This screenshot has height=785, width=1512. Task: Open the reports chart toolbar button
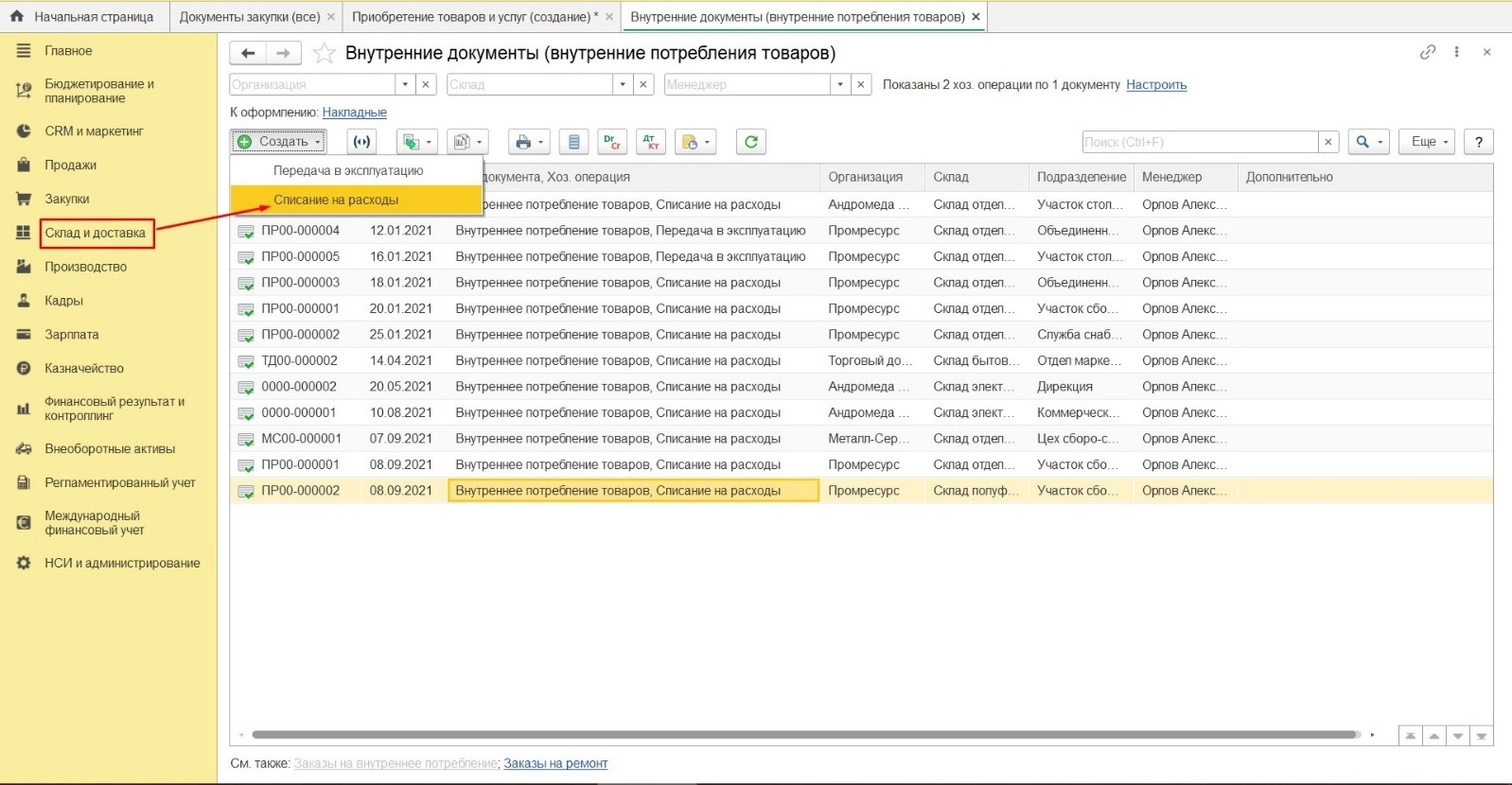point(467,142)
